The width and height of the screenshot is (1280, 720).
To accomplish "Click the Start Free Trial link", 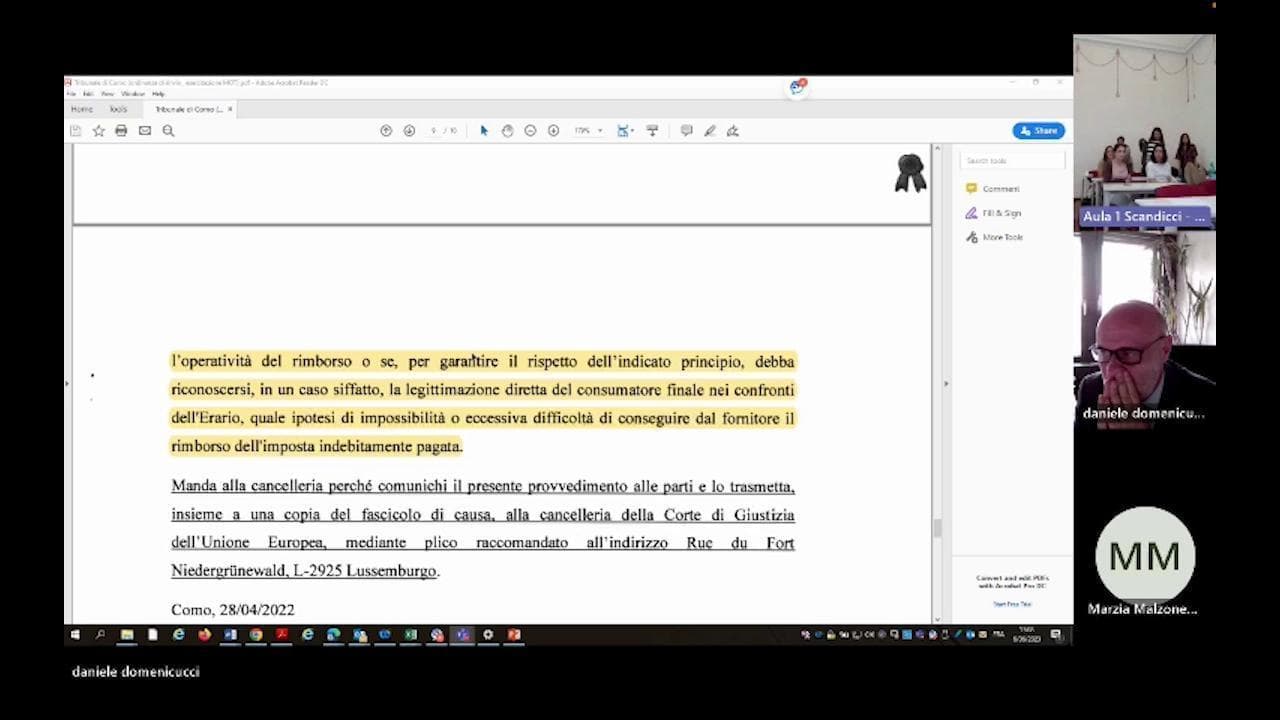I will pyautogui.click(x=1012, y=604).
